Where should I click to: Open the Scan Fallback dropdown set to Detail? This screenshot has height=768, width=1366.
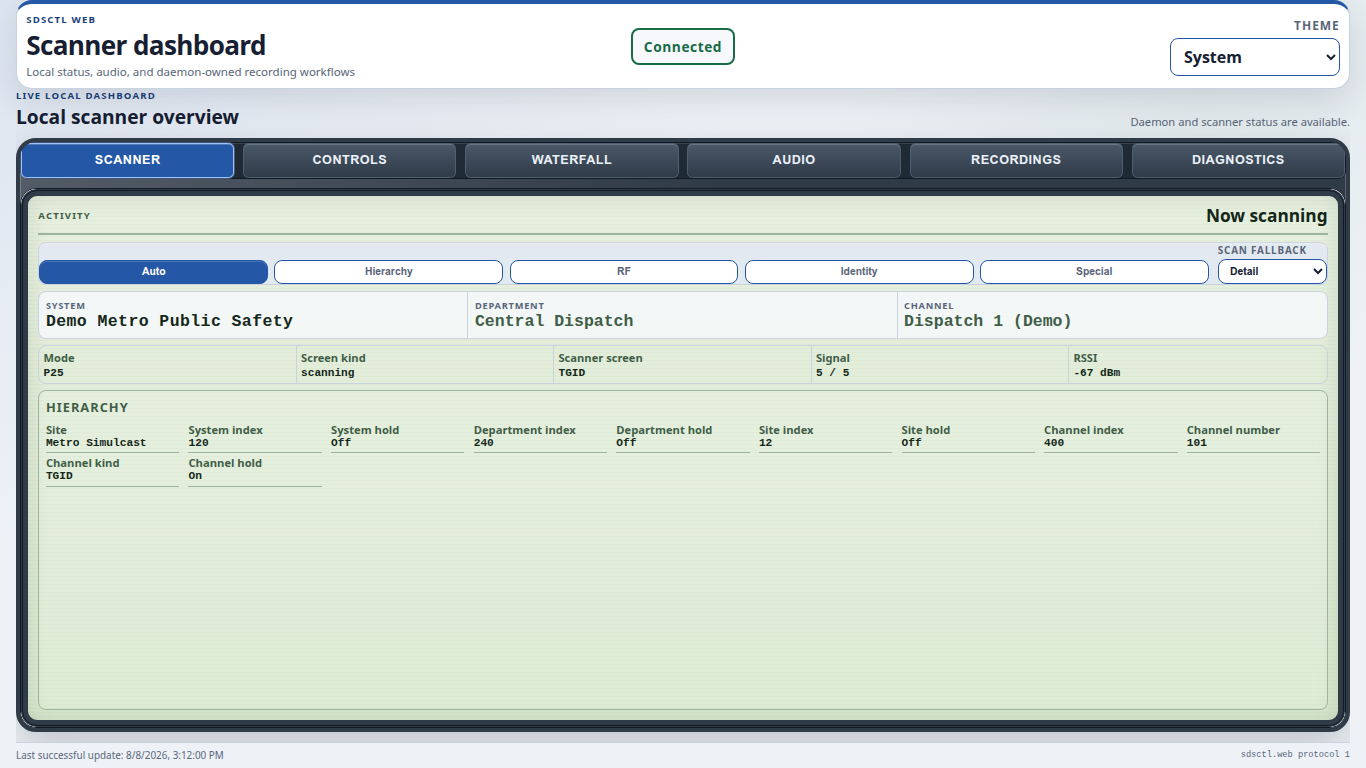pyautogui.click(x=1272, y=271)
